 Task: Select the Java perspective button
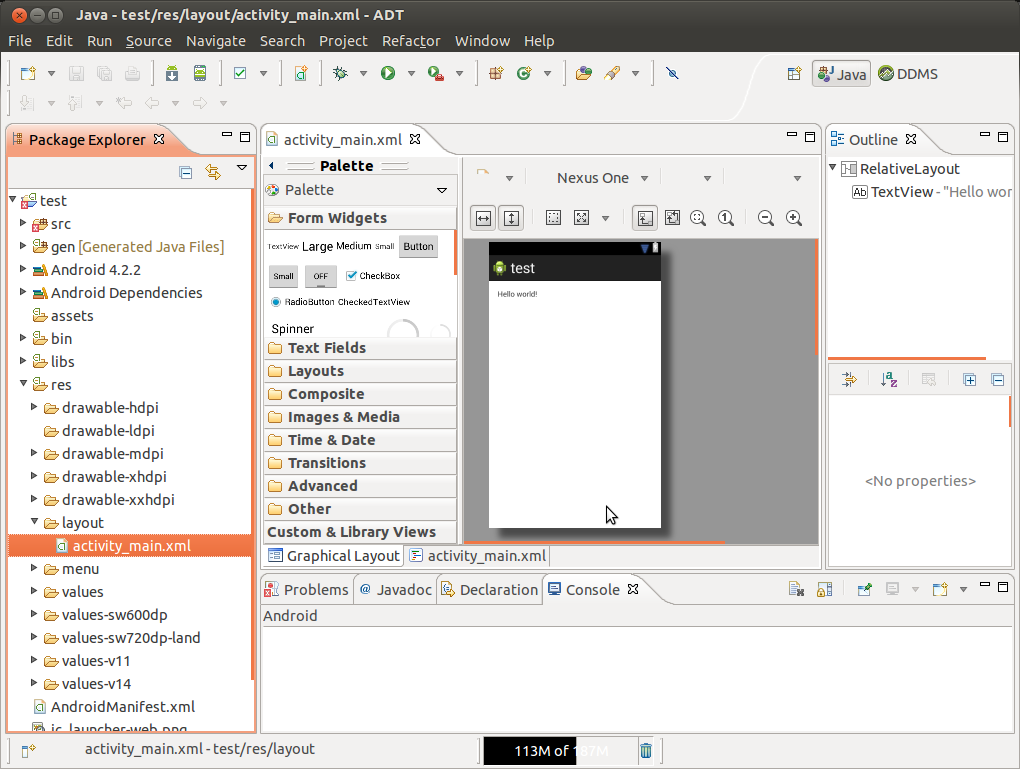842,74
